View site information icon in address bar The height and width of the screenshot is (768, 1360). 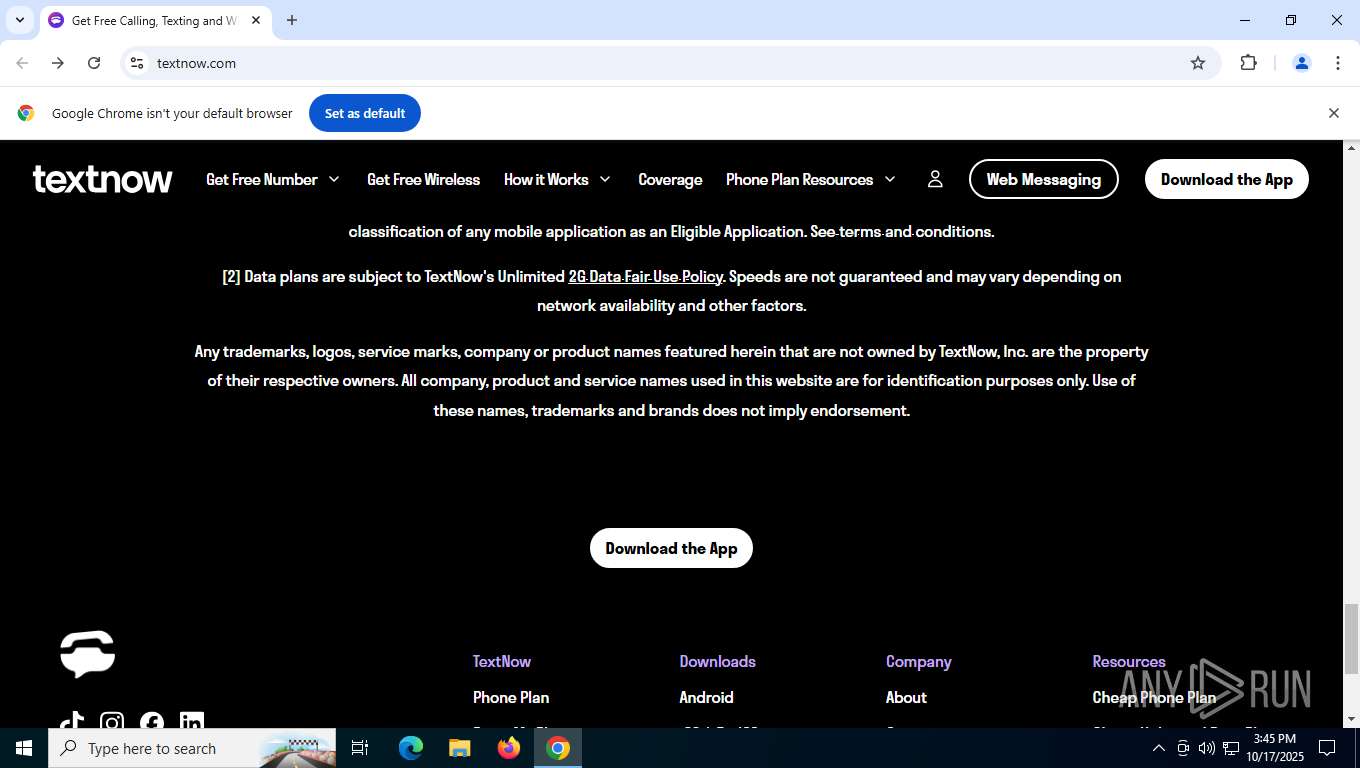tap(137, 63)
